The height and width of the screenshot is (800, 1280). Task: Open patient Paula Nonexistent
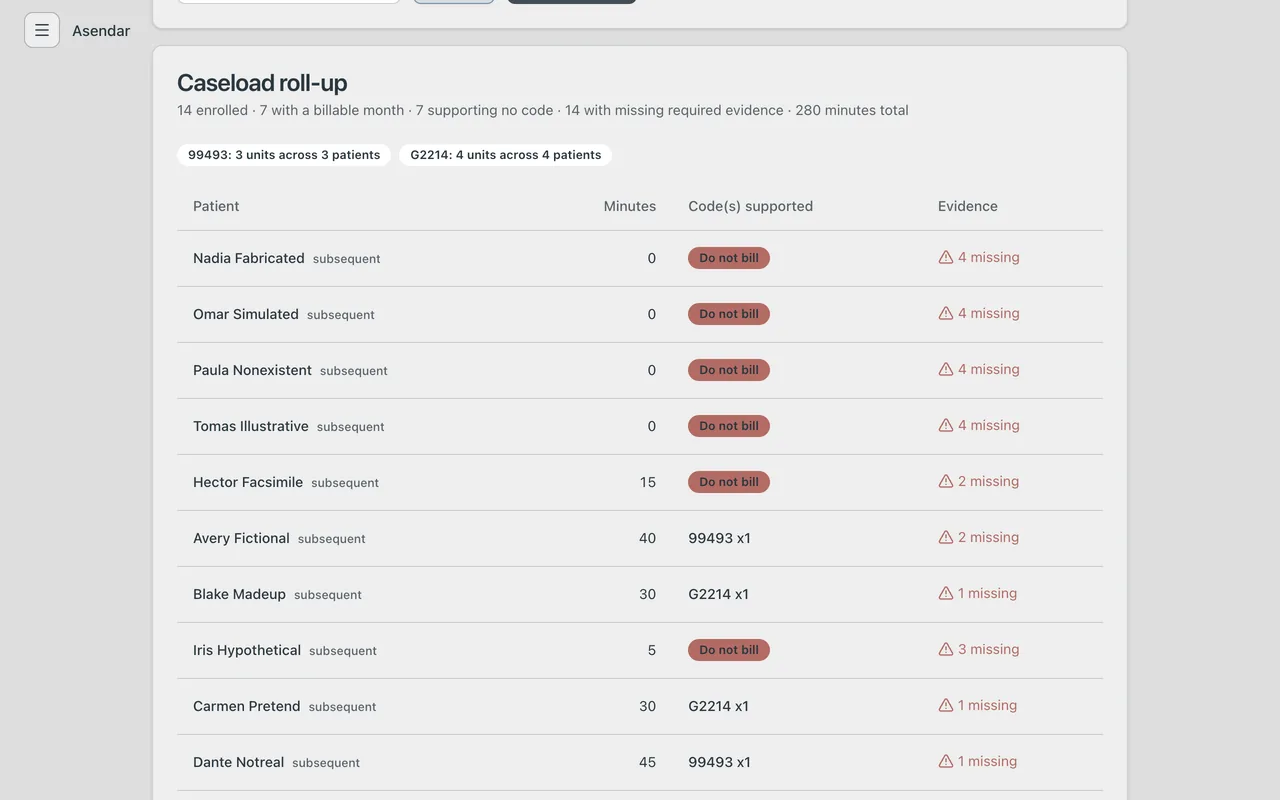[252, 370]
